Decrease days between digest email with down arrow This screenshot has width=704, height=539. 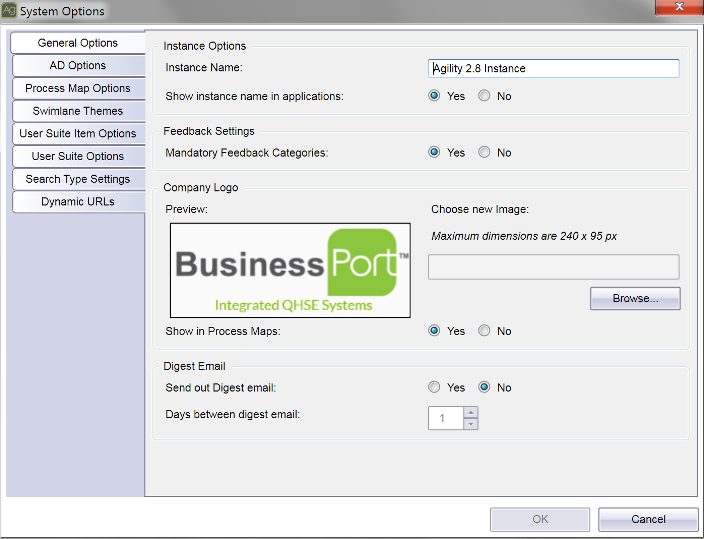click(471, 424)
